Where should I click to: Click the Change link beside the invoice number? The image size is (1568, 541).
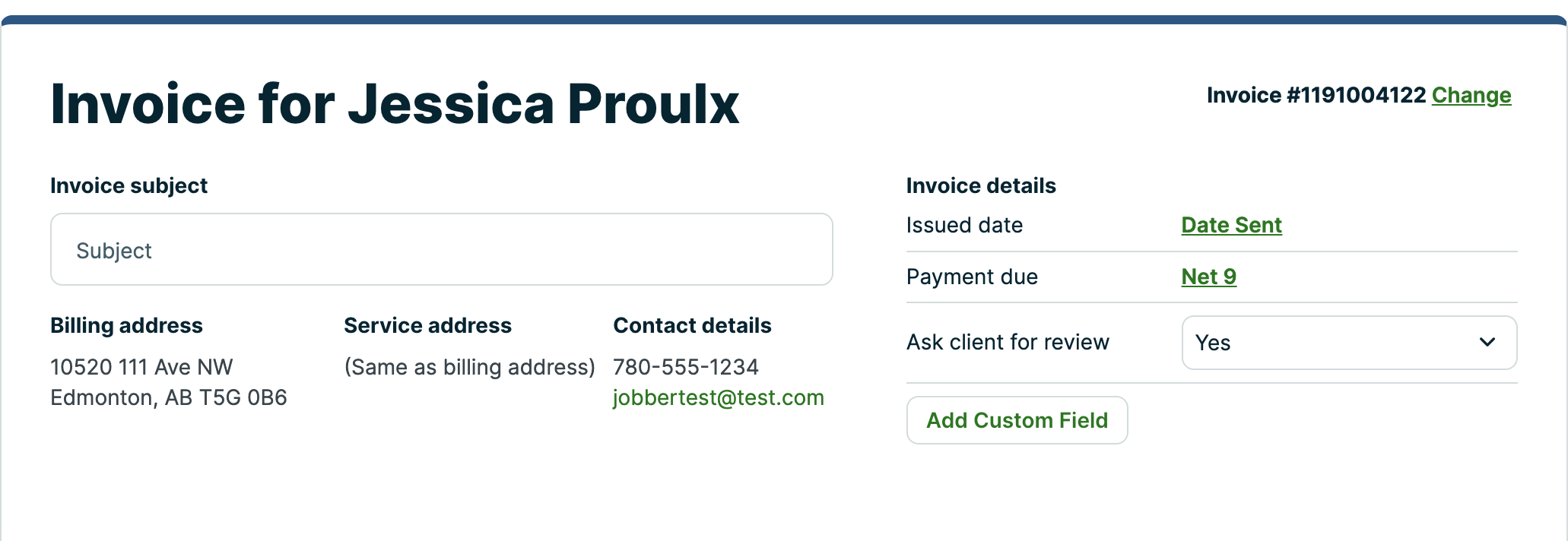click(x=1471, y=96)
